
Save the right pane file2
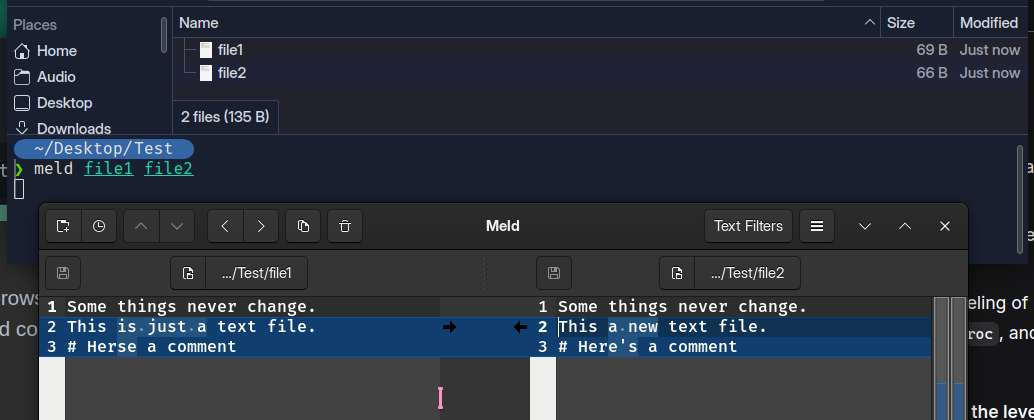[x=554, y=273]
